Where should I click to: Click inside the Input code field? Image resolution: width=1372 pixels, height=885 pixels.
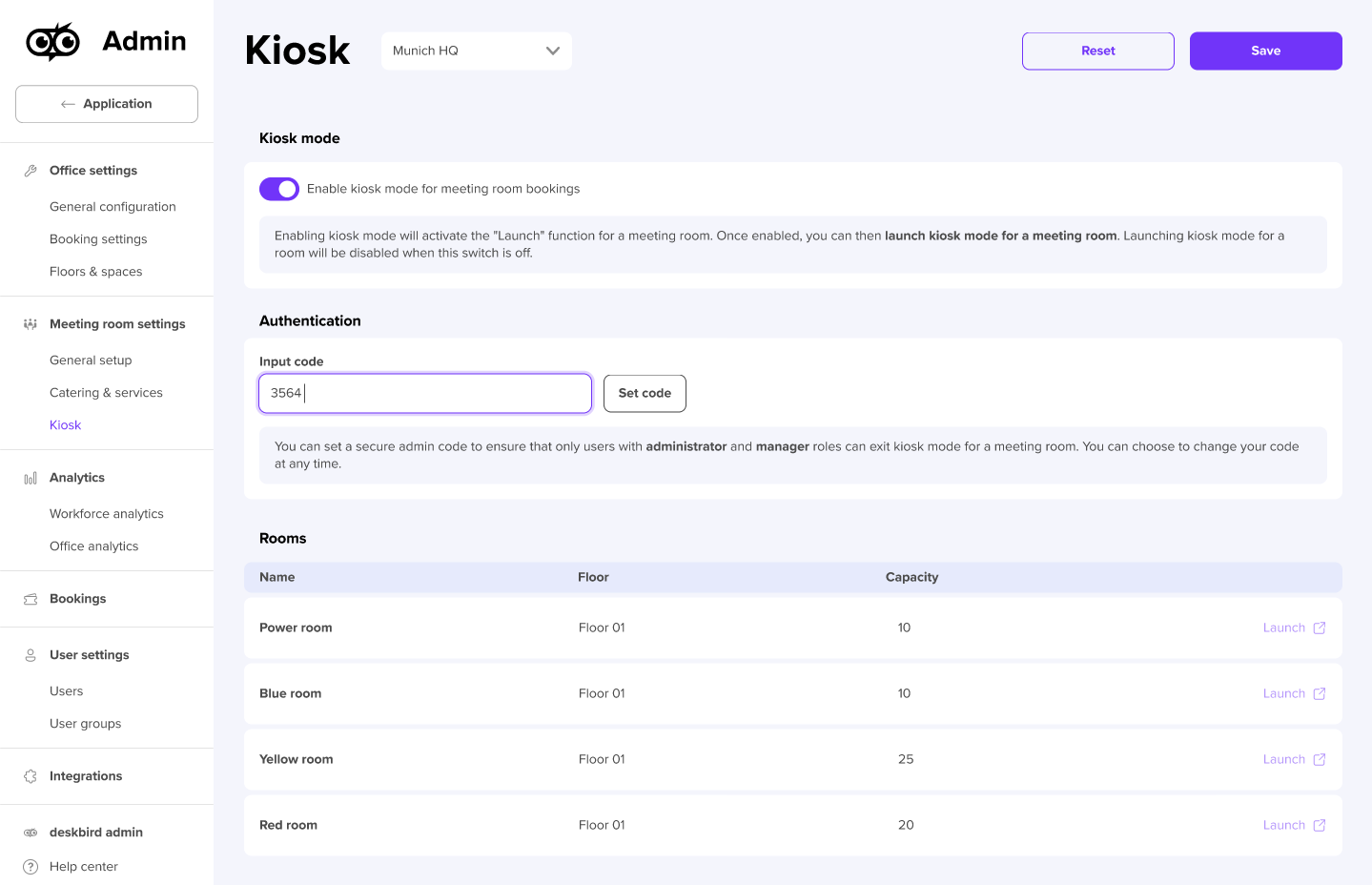[x=424, y=393]
